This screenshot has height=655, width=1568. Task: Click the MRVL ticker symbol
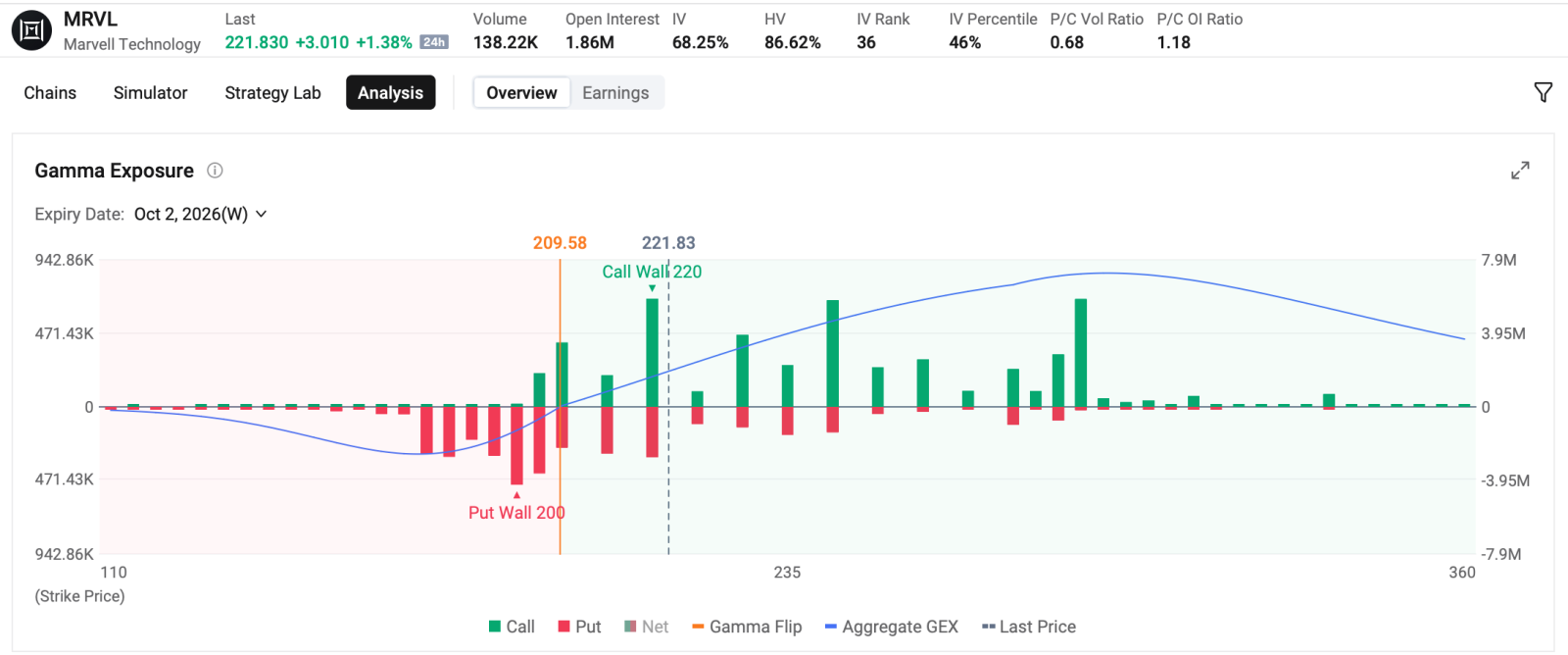point(90,20)
